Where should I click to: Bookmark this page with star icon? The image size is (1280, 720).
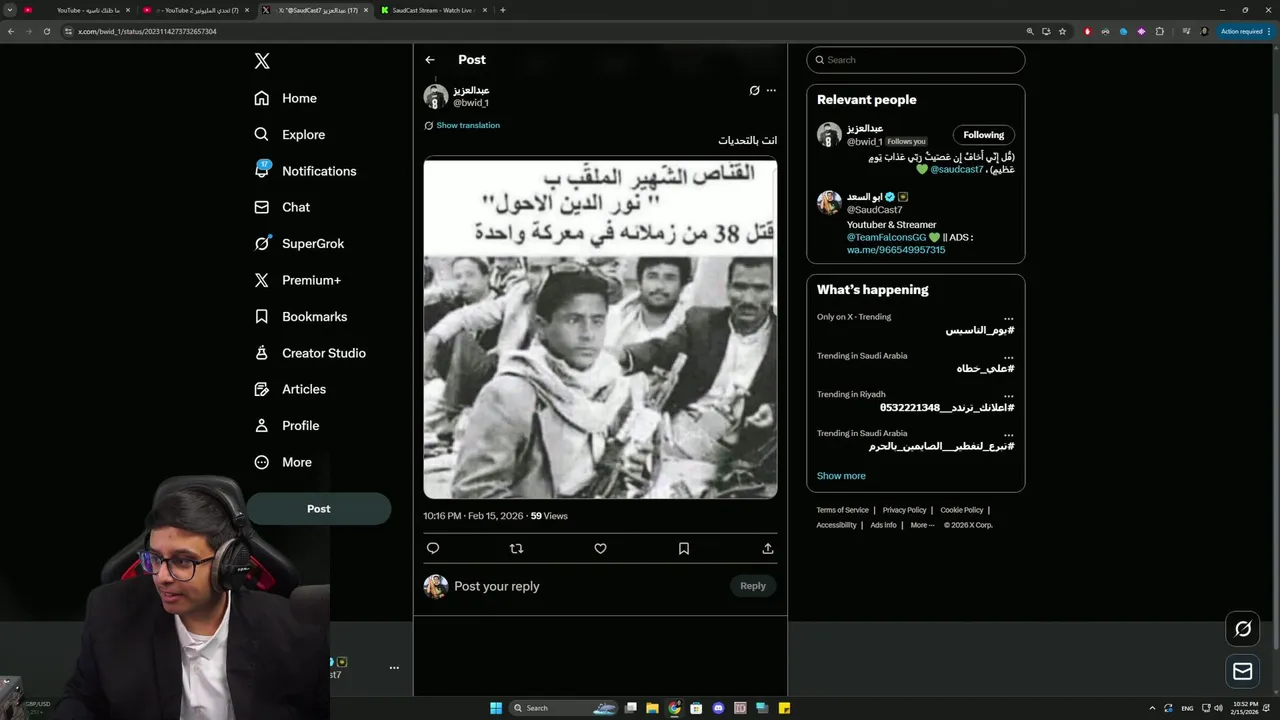click(1062, 31)
